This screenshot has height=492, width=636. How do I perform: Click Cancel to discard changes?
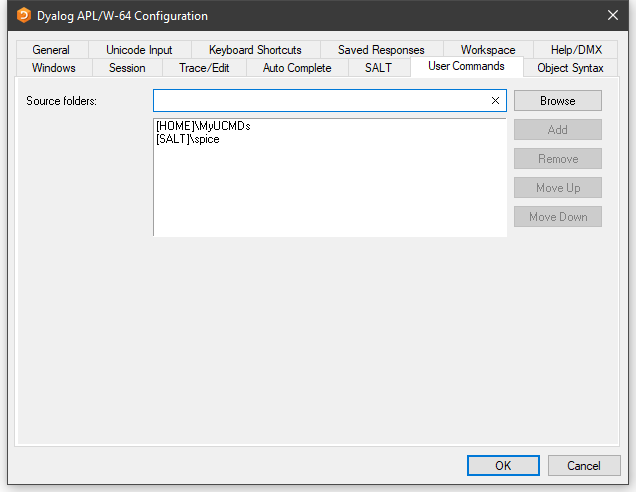pos(583,466)
